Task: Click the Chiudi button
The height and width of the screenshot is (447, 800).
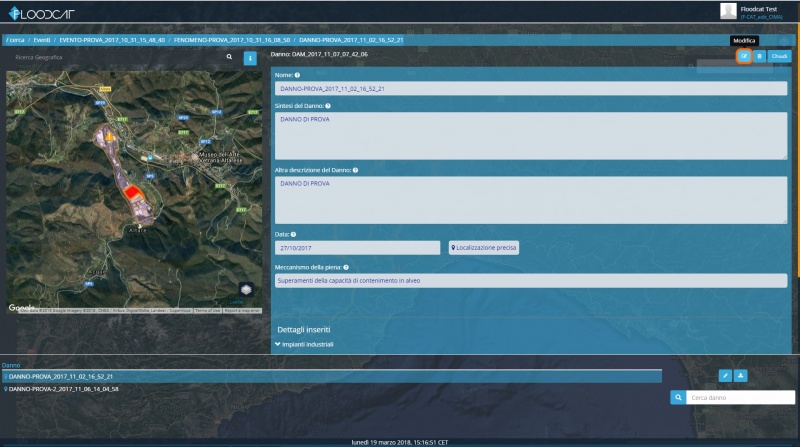Action: [779, 56]
